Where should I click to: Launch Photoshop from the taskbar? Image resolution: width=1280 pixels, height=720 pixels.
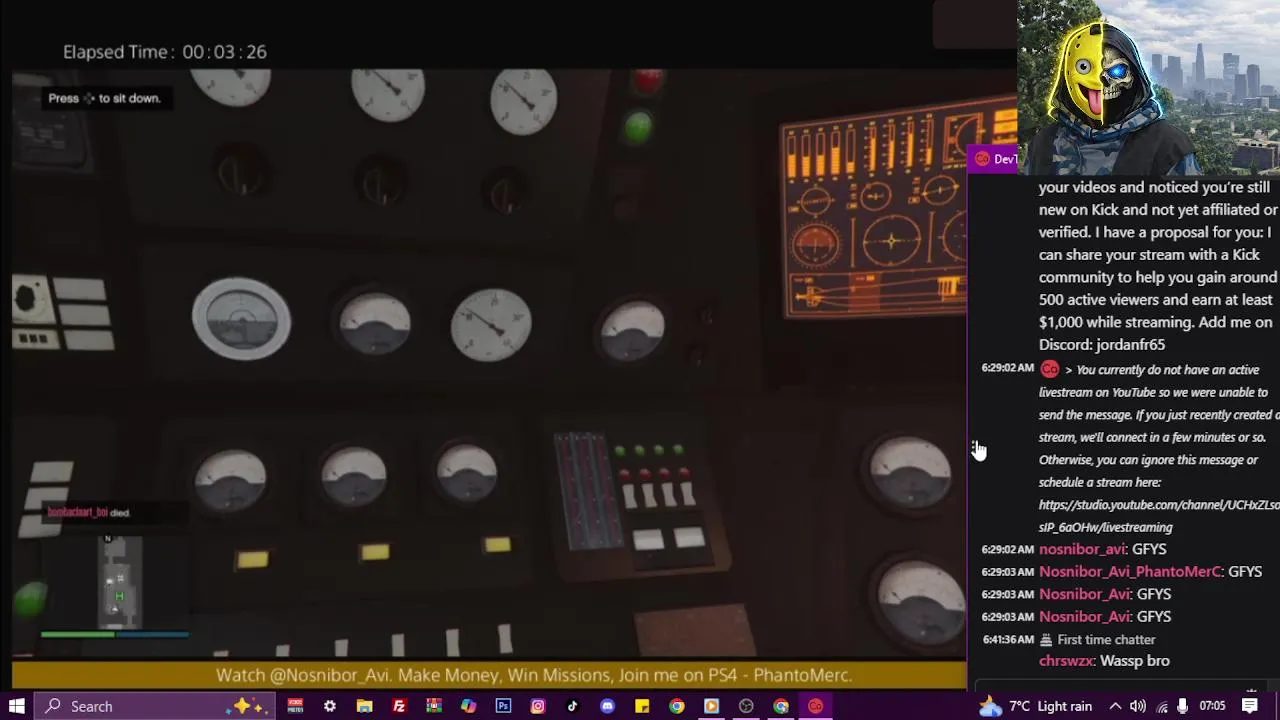coord(503,706)
